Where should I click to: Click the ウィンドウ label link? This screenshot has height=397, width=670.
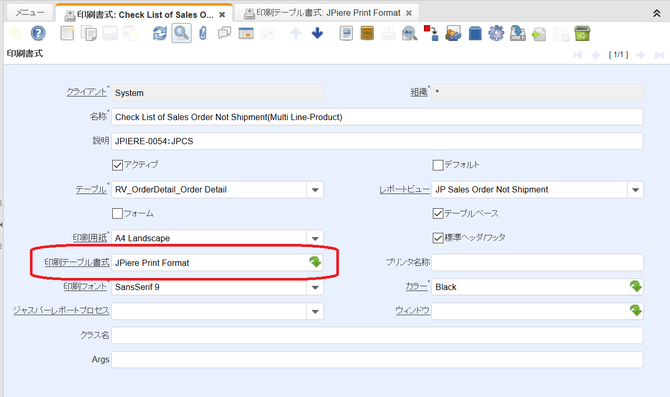[x=412, y=311]
